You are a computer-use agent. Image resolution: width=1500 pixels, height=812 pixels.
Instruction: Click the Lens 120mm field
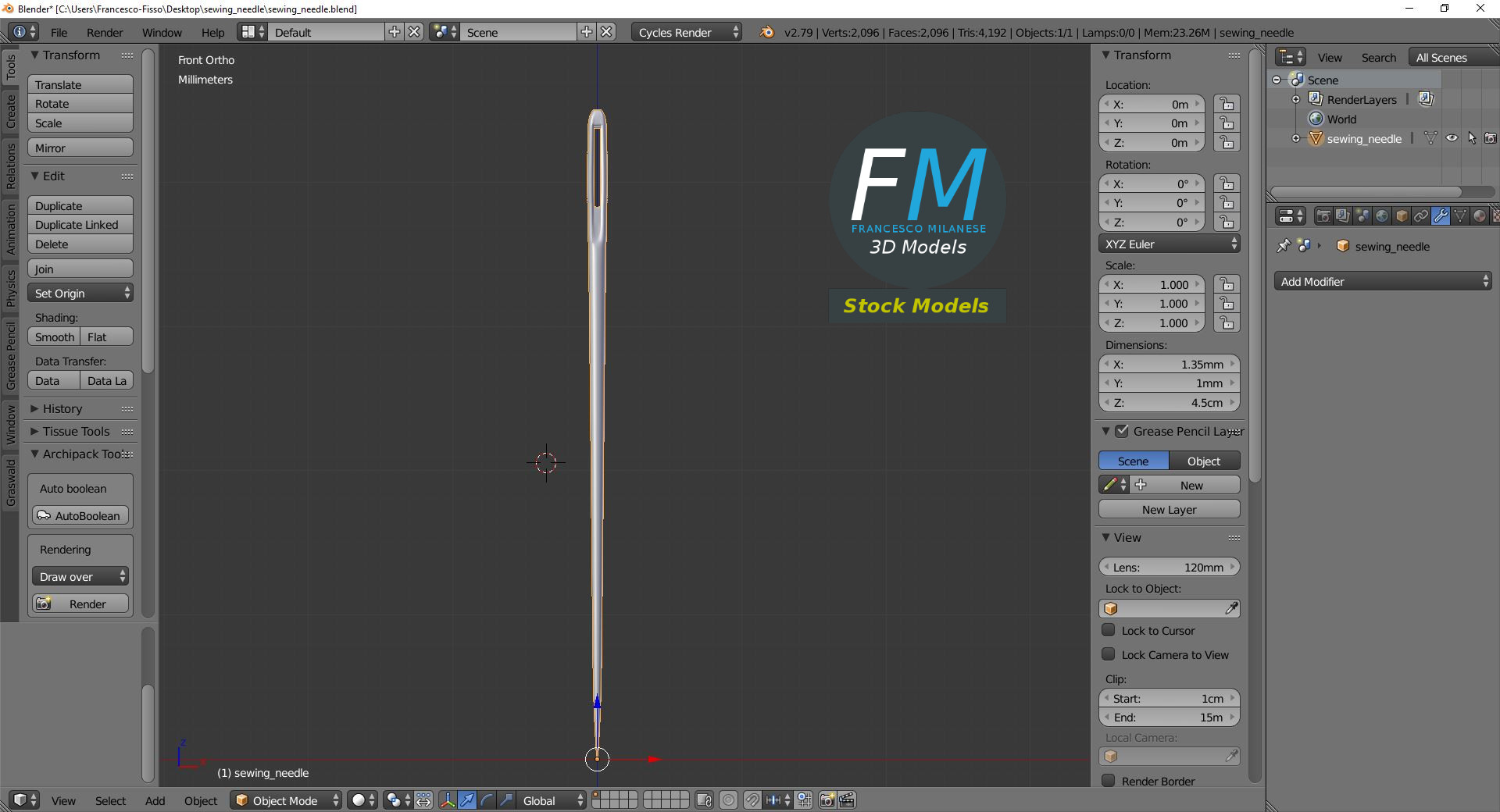point(1169,567)
